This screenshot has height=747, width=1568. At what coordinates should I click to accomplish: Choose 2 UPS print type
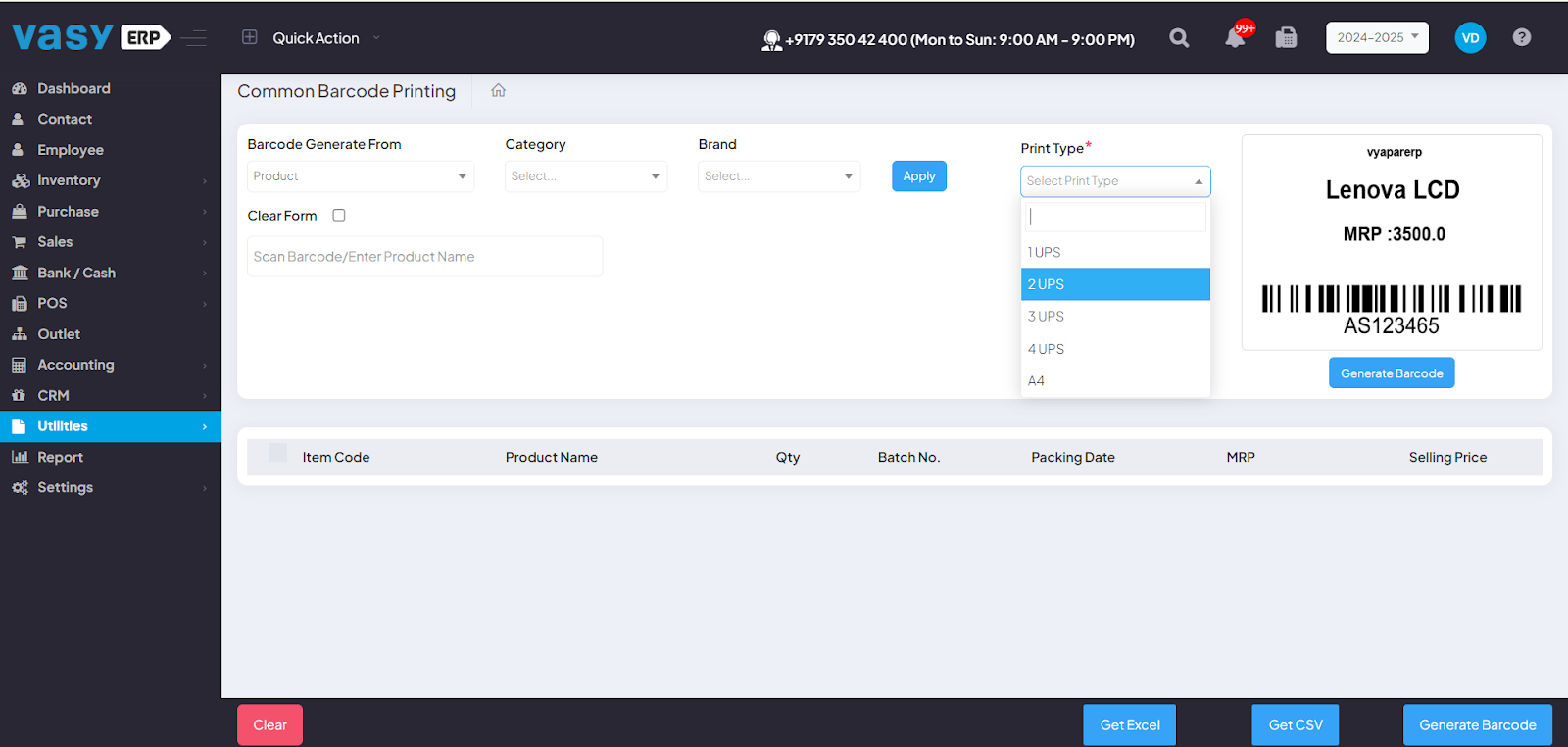[x=1115, y=284]
